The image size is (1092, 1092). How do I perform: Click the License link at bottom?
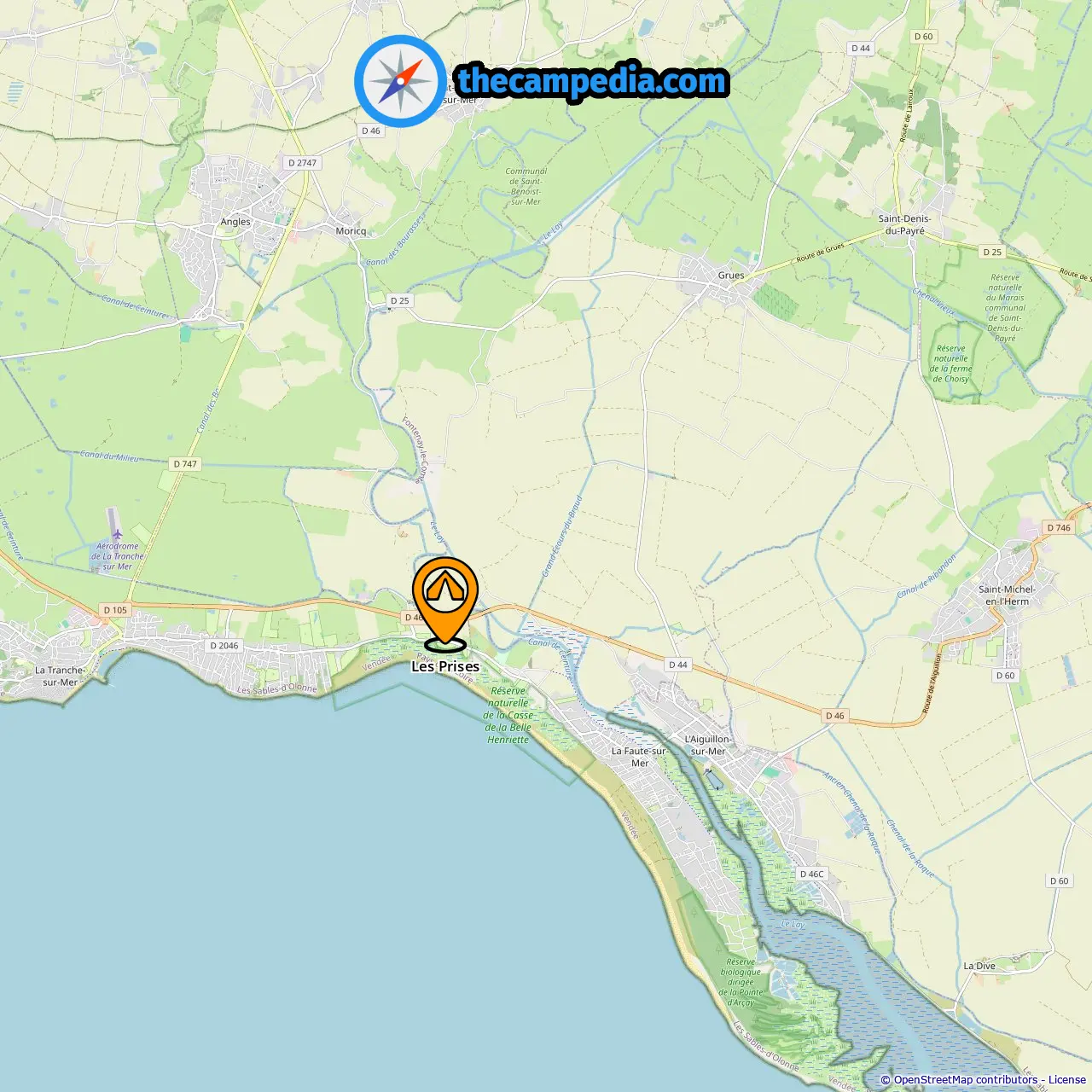pyautogui.click(x=1067, y=1080)
